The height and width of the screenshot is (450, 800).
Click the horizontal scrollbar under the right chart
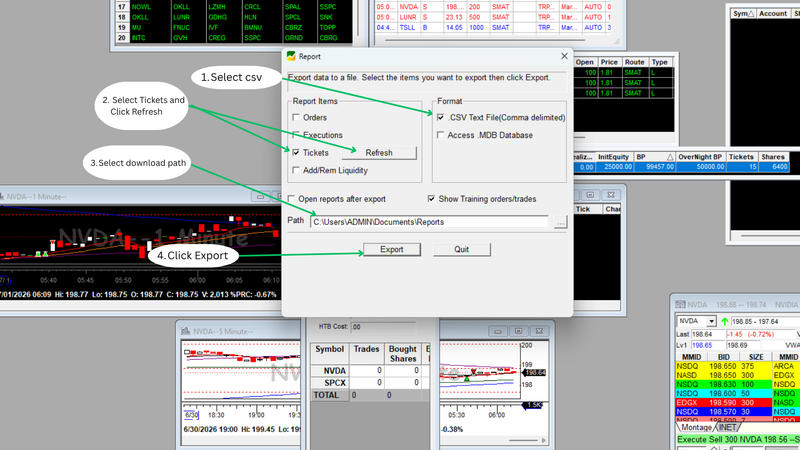tap(523, 440)
